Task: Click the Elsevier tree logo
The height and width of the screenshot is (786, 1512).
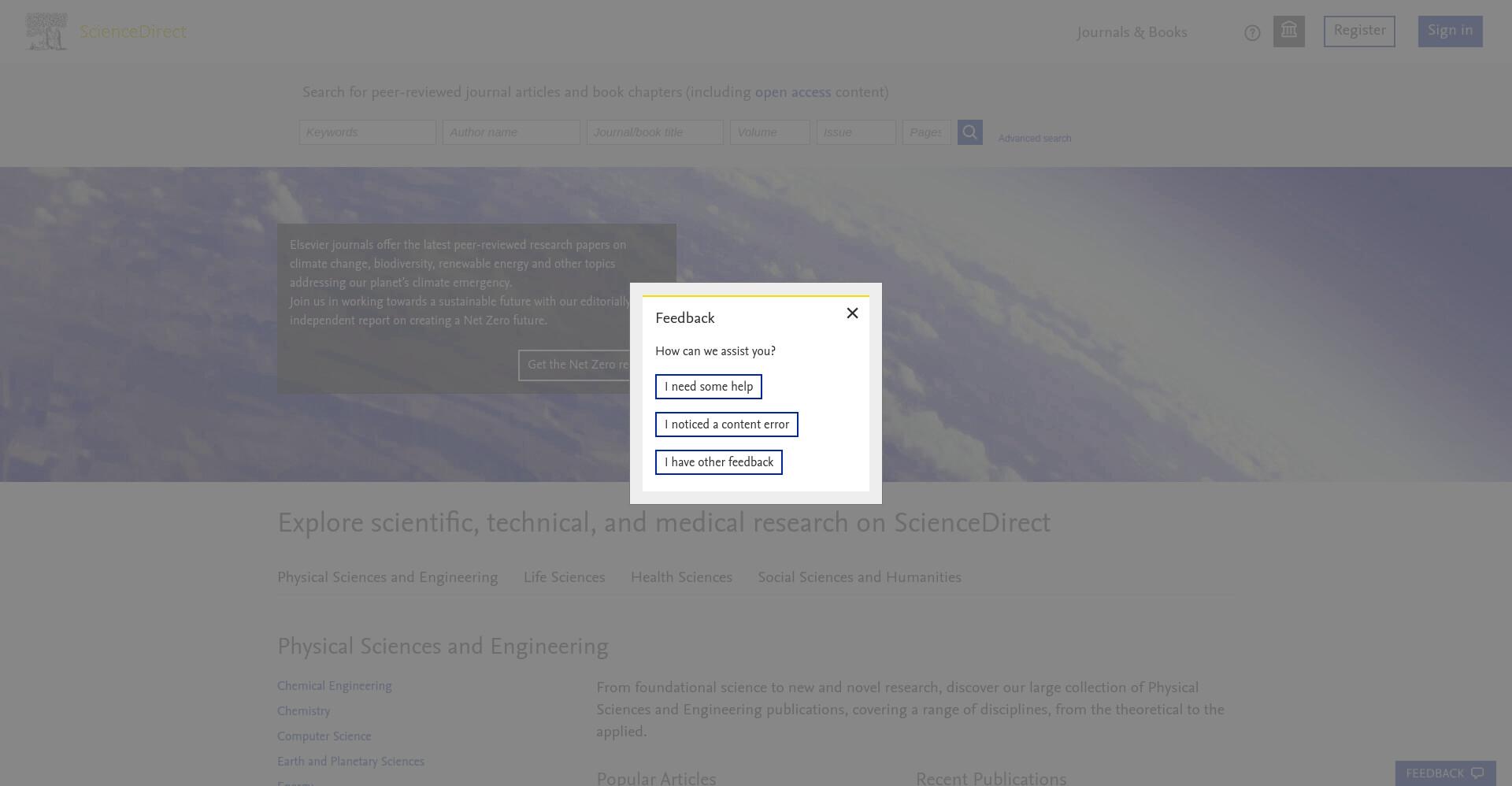Action: coord(46,32)
